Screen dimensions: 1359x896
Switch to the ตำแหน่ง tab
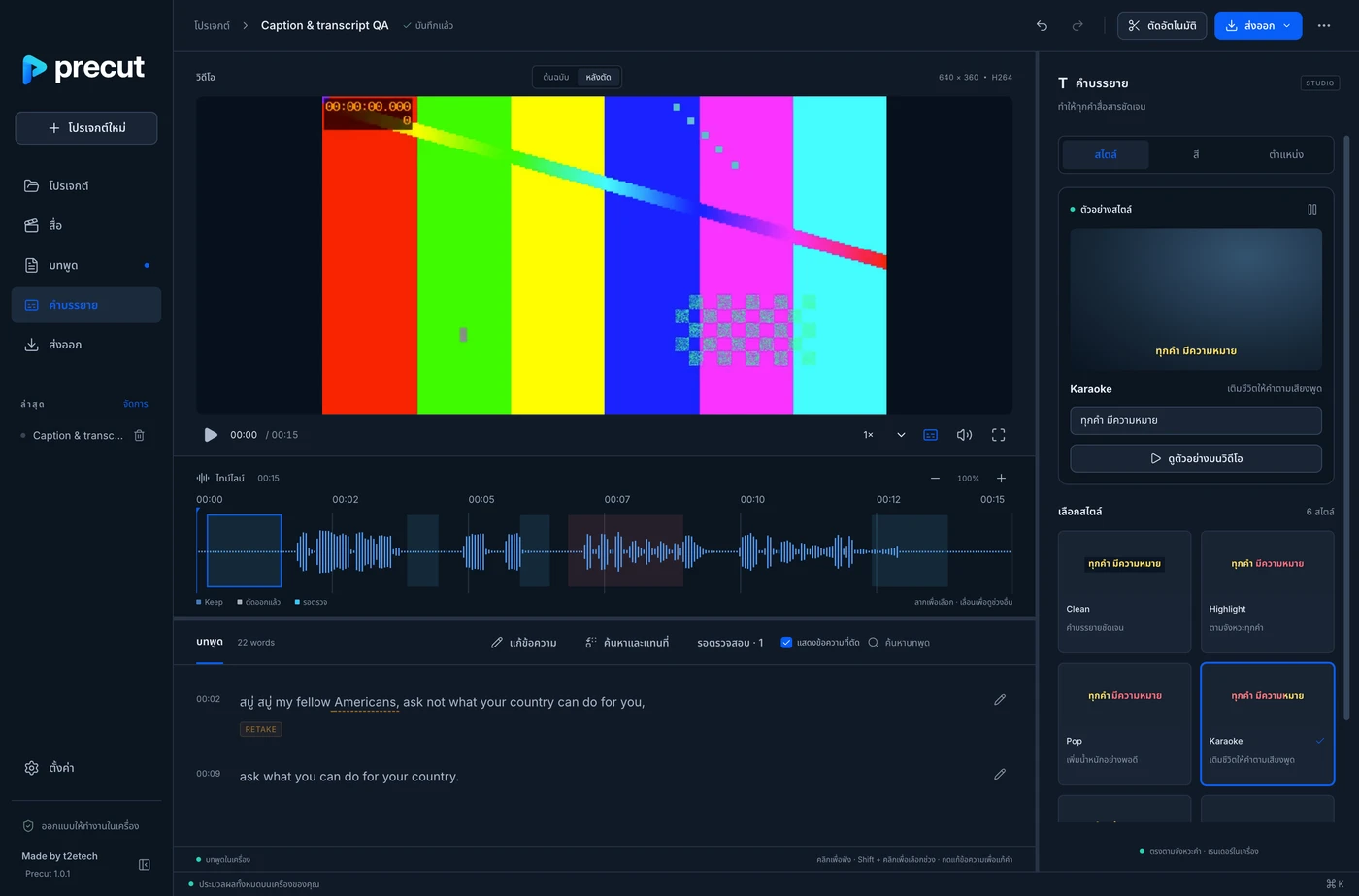click(1286, 155)
